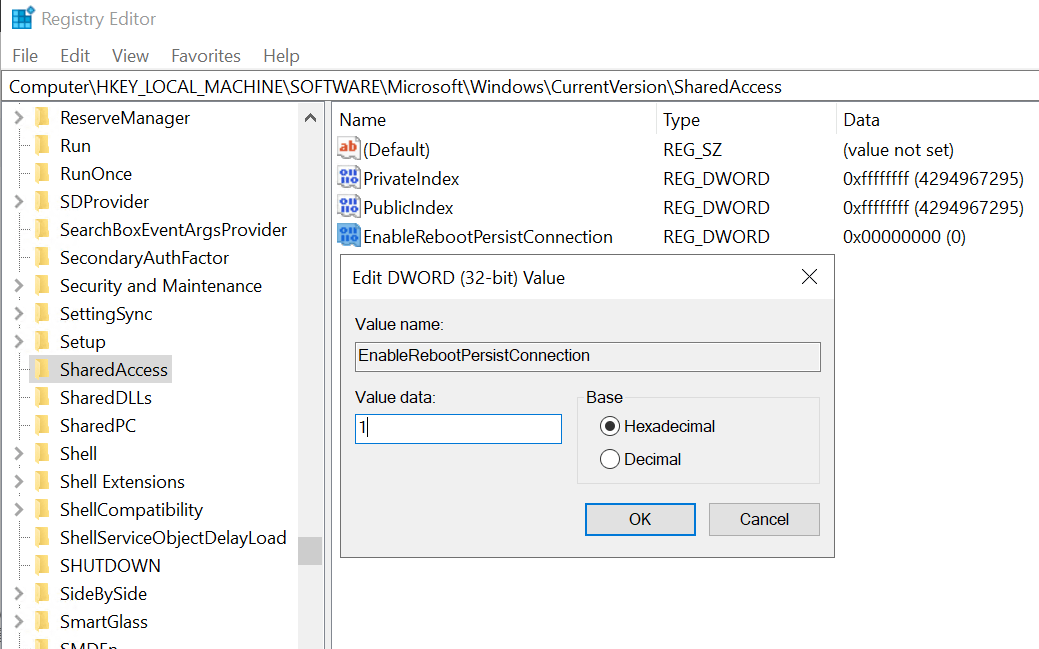The height and width of the screenshot is (649, 1039).
Task: Click the (value not set) data cell
Action: point(898,150)
